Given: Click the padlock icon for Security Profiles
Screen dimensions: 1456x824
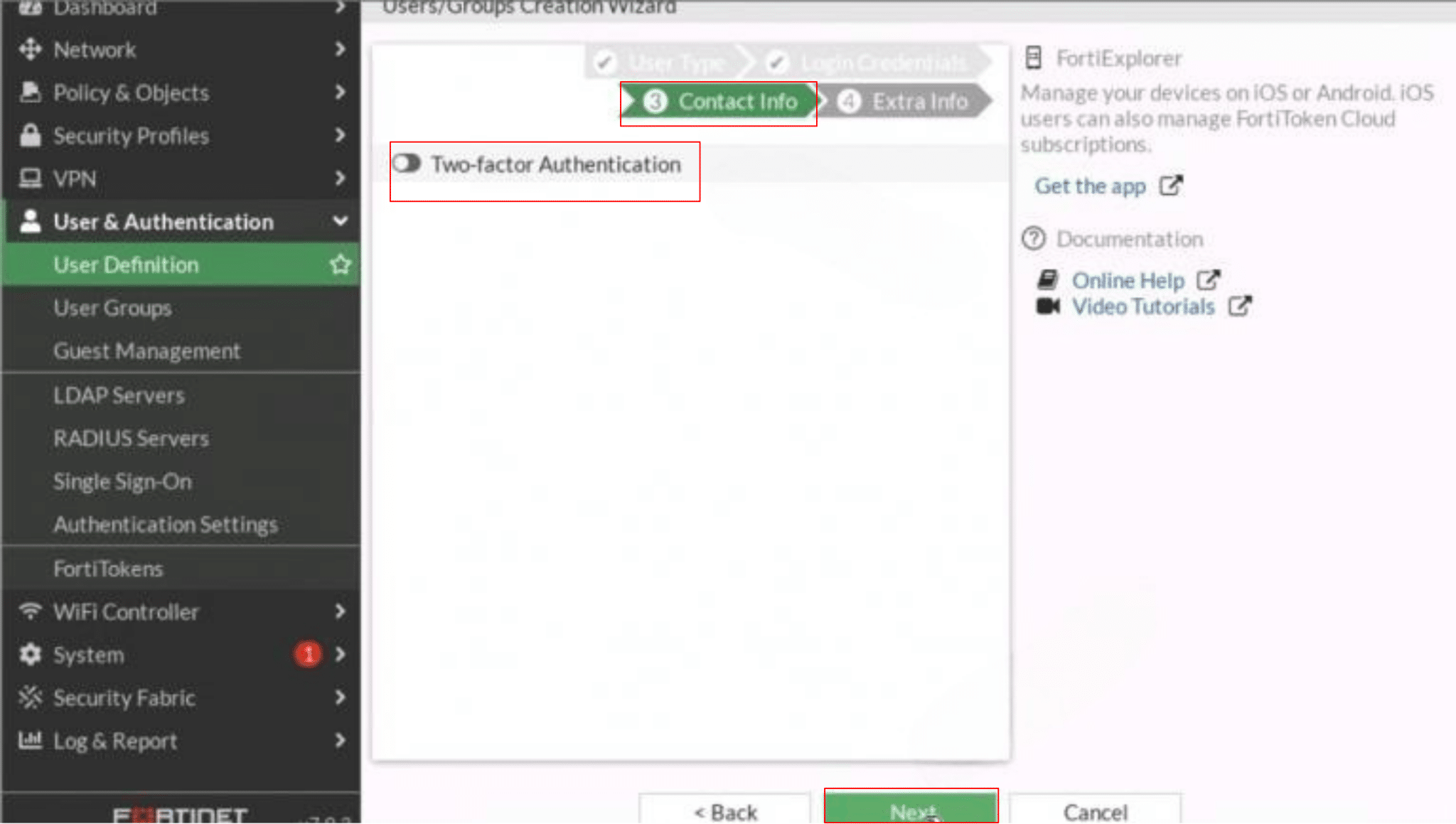Looking at the screenshot, I should 30,135.
